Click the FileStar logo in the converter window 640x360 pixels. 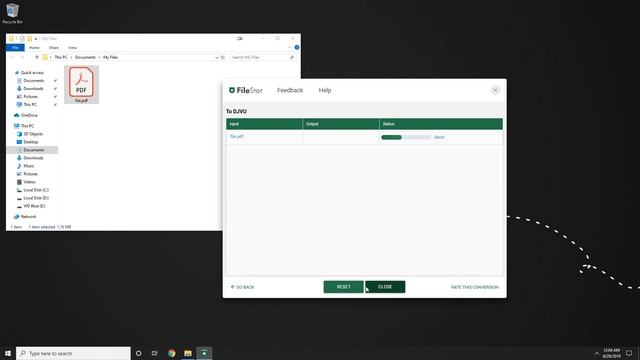[x=246, y=90]
